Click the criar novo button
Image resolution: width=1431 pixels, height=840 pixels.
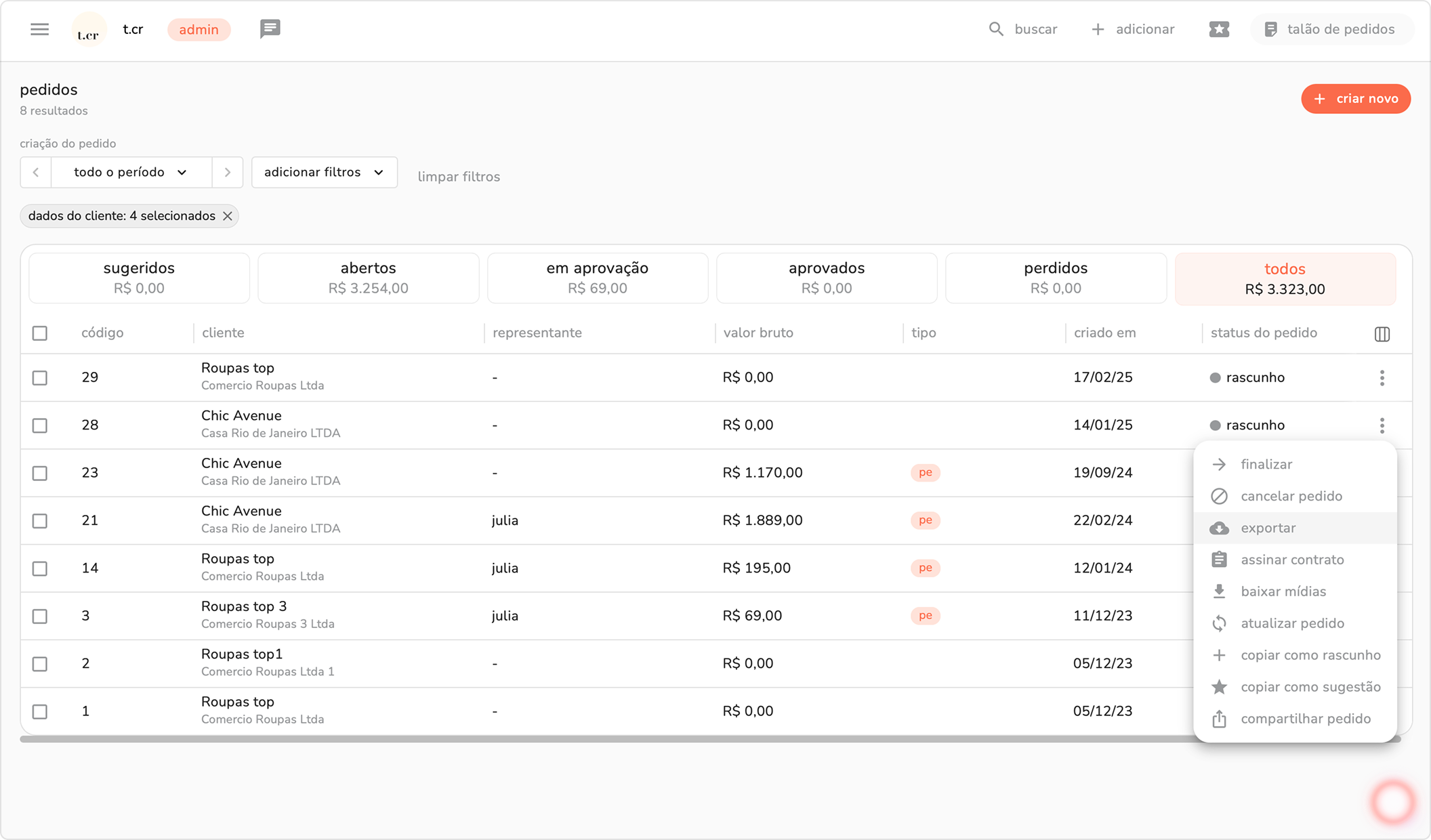click(x=1355, y=99)
